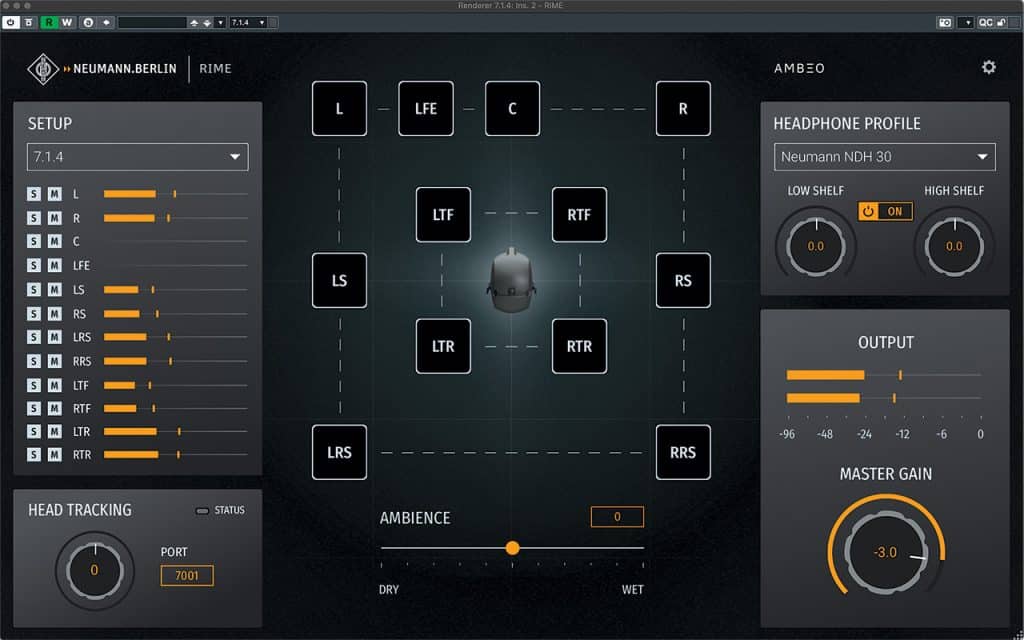The width and height of the screenshot is (1024, 640).
Task: Click the RIME product name
Action: [x=216, y=69]
